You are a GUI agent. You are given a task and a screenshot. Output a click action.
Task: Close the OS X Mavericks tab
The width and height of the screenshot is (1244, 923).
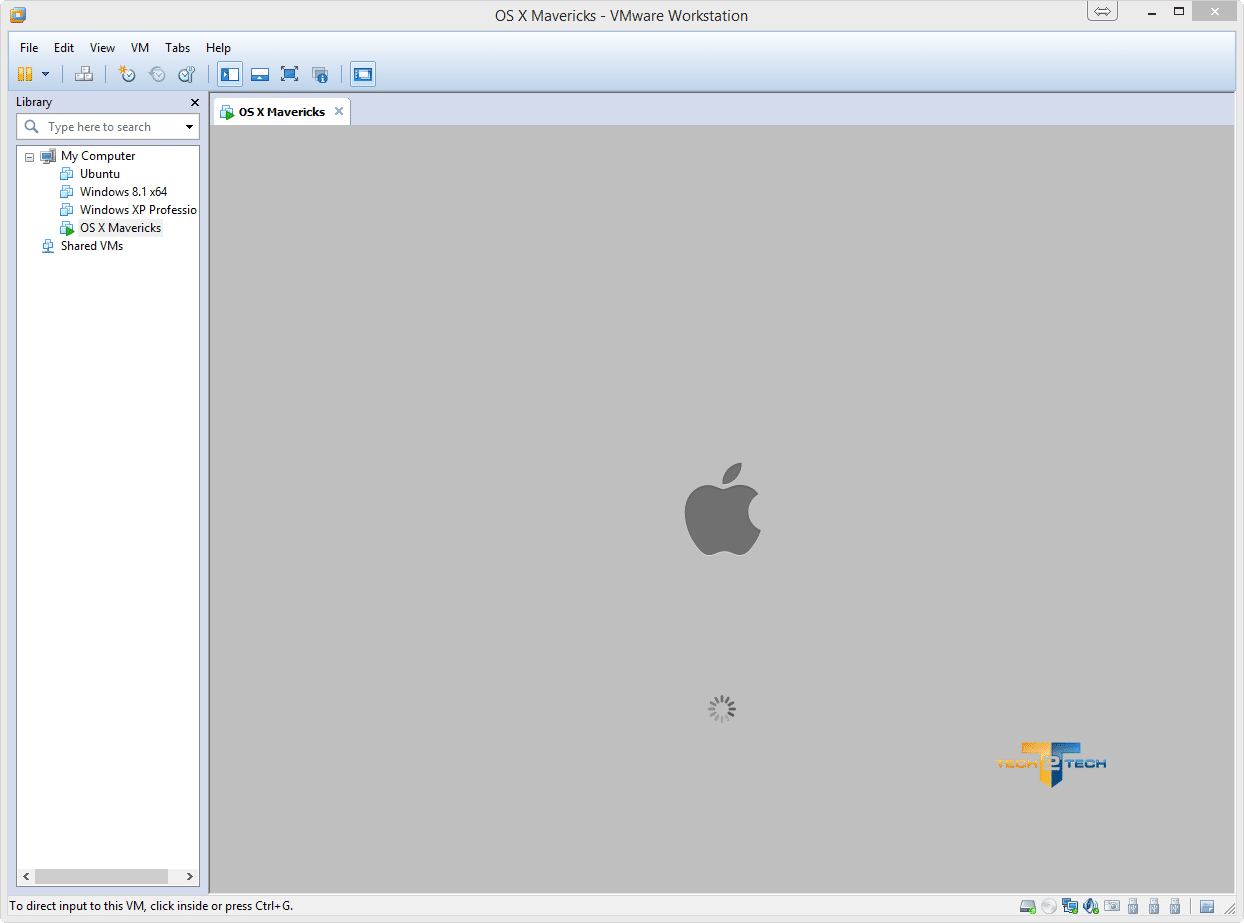pos(339,111)
